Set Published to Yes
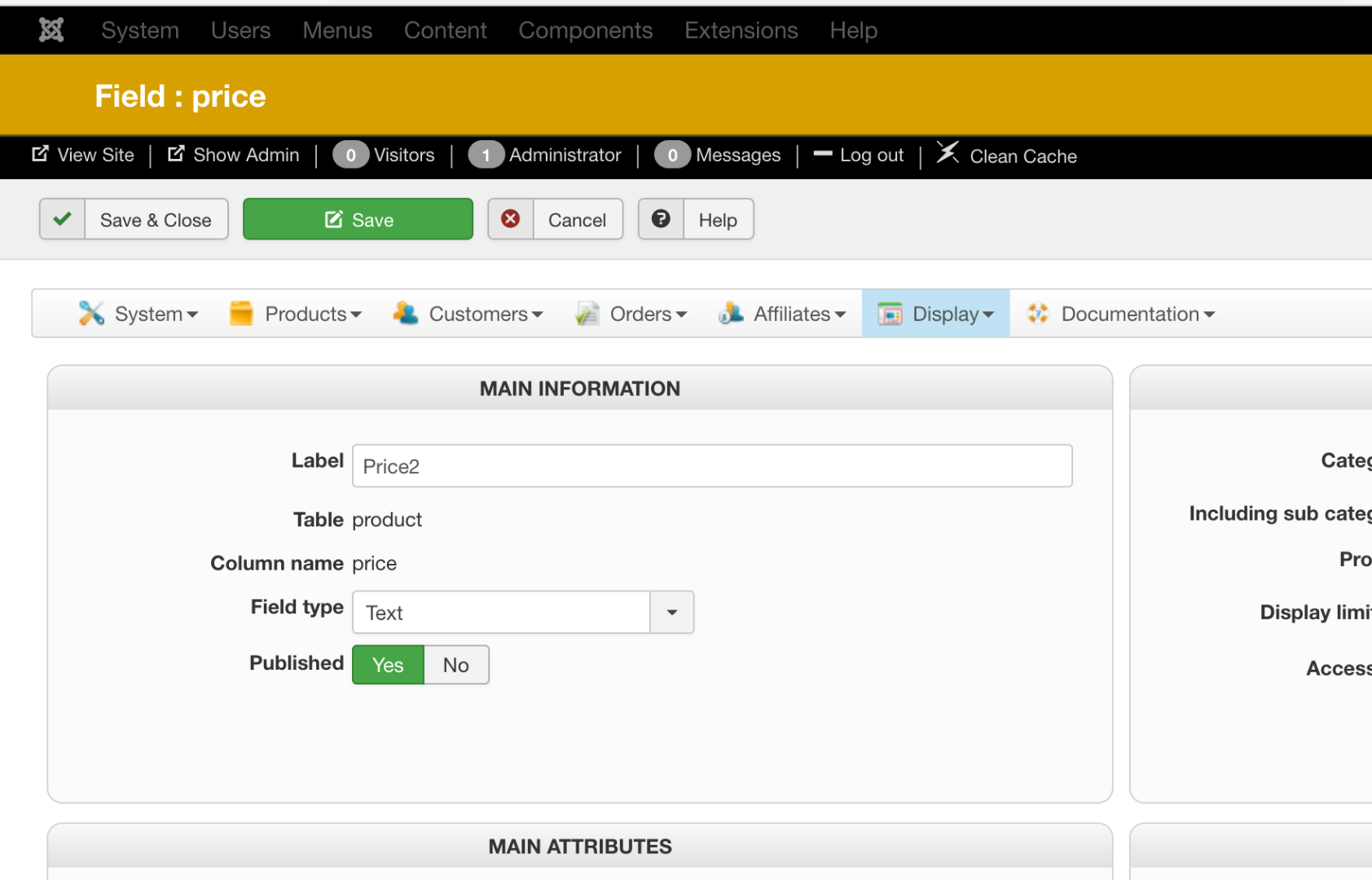Screen dimensions: 1372x880 click(388, 665)
